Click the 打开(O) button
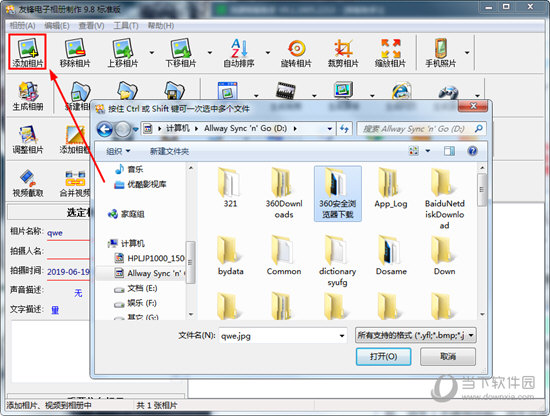 (x=383, y=357)
